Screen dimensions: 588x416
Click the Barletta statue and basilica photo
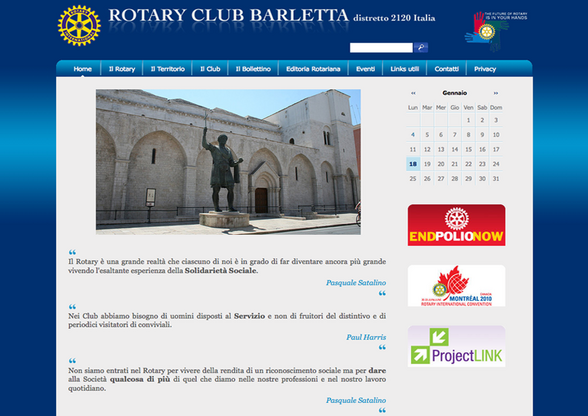click(x=228, y=162)
